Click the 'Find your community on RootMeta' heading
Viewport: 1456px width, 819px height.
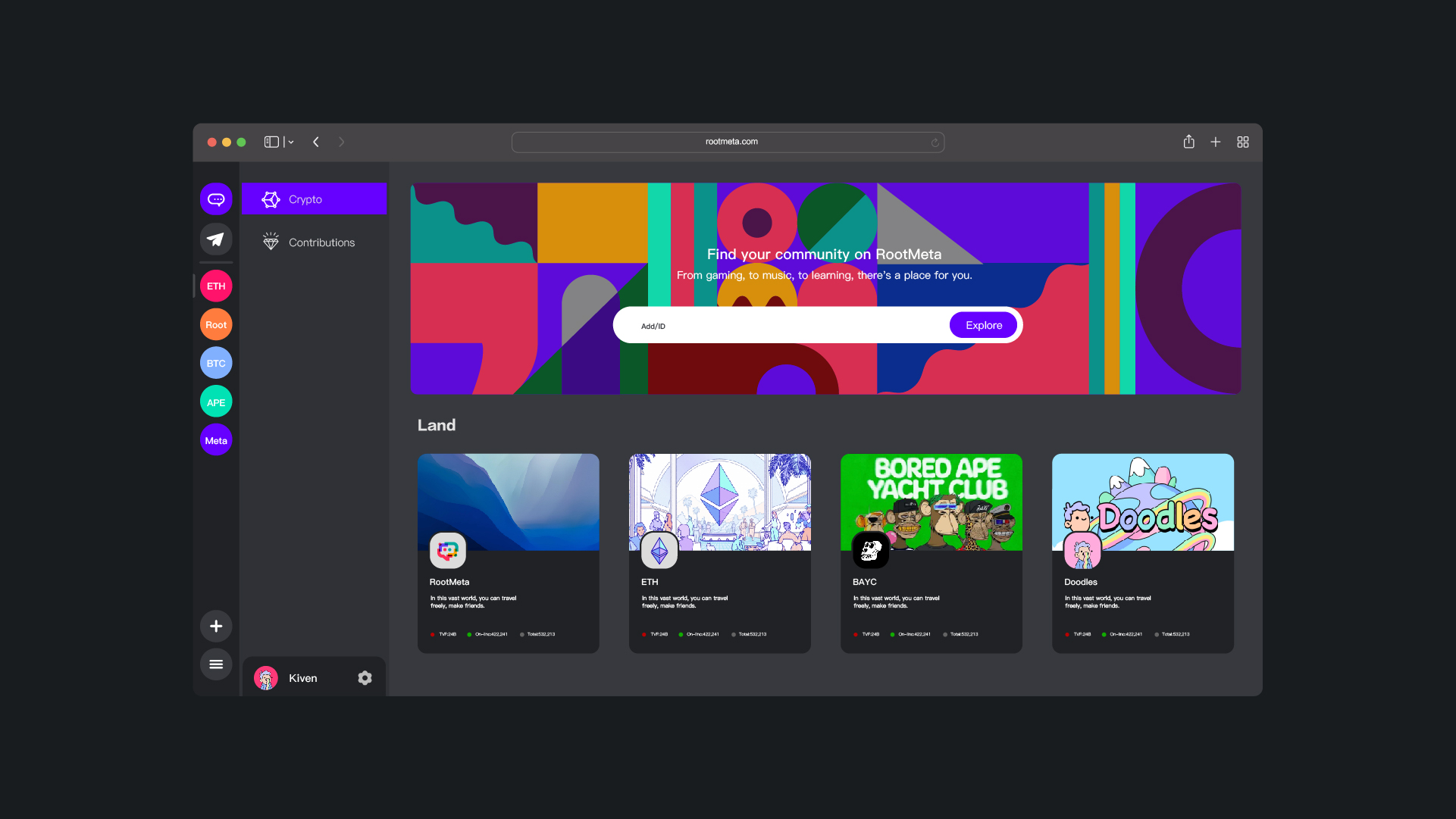click(824, 255)
